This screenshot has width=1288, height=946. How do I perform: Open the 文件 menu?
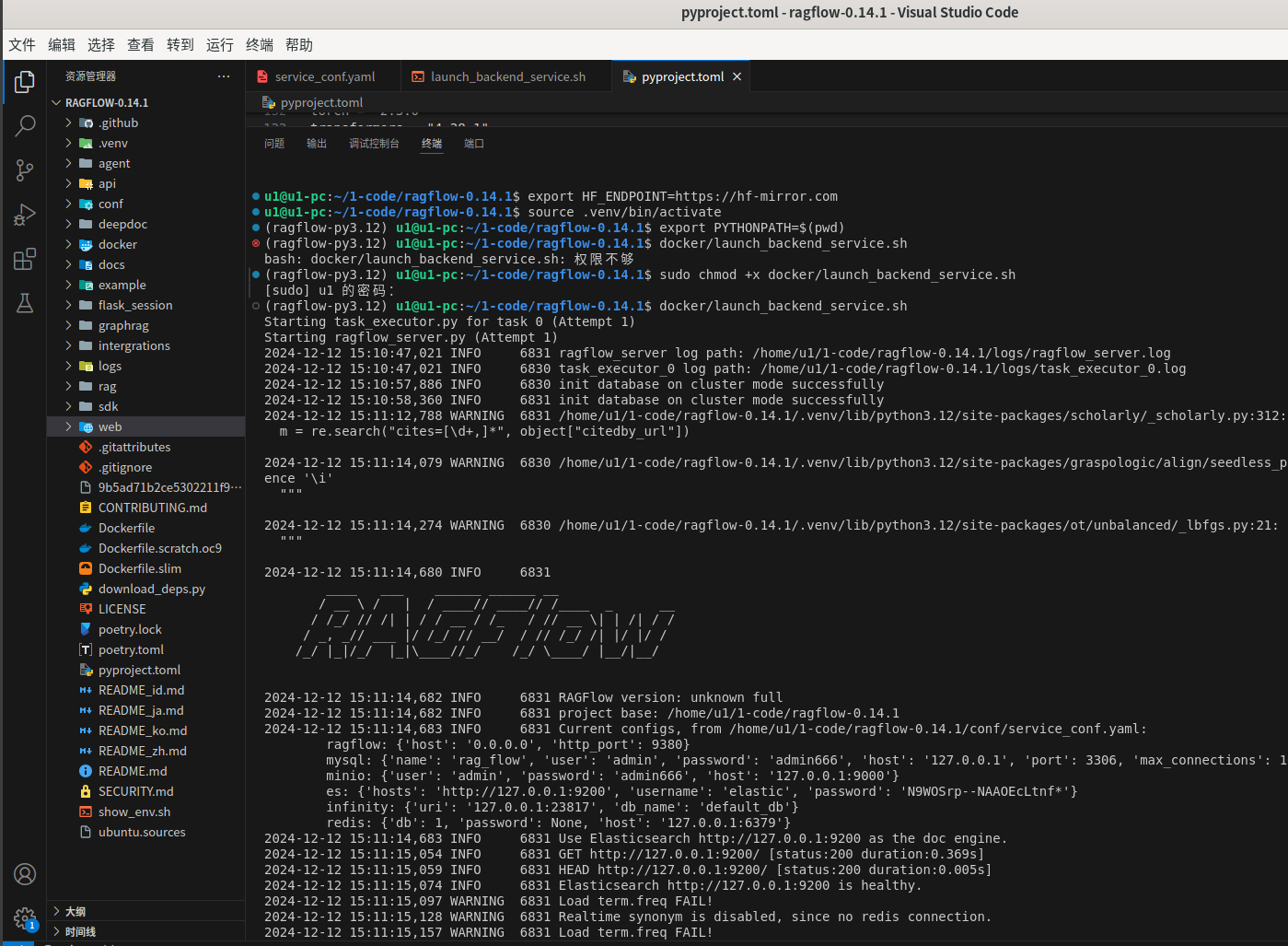click(22, 44)
